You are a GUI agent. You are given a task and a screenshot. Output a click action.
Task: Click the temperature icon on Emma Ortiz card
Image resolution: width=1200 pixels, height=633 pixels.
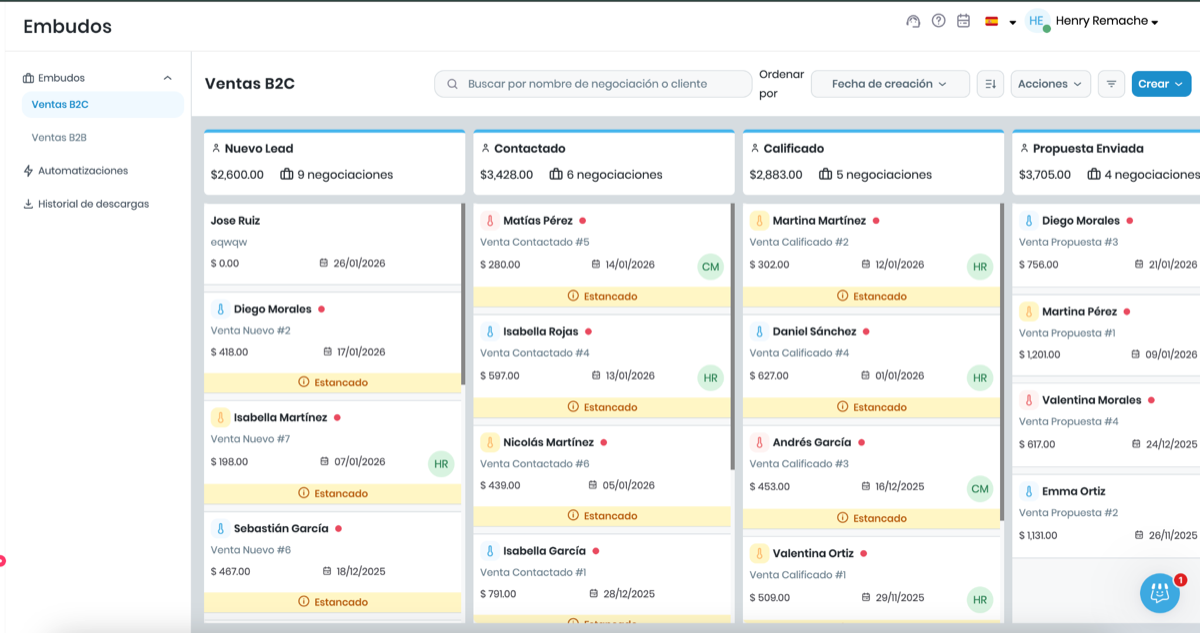click(1028, 491)
